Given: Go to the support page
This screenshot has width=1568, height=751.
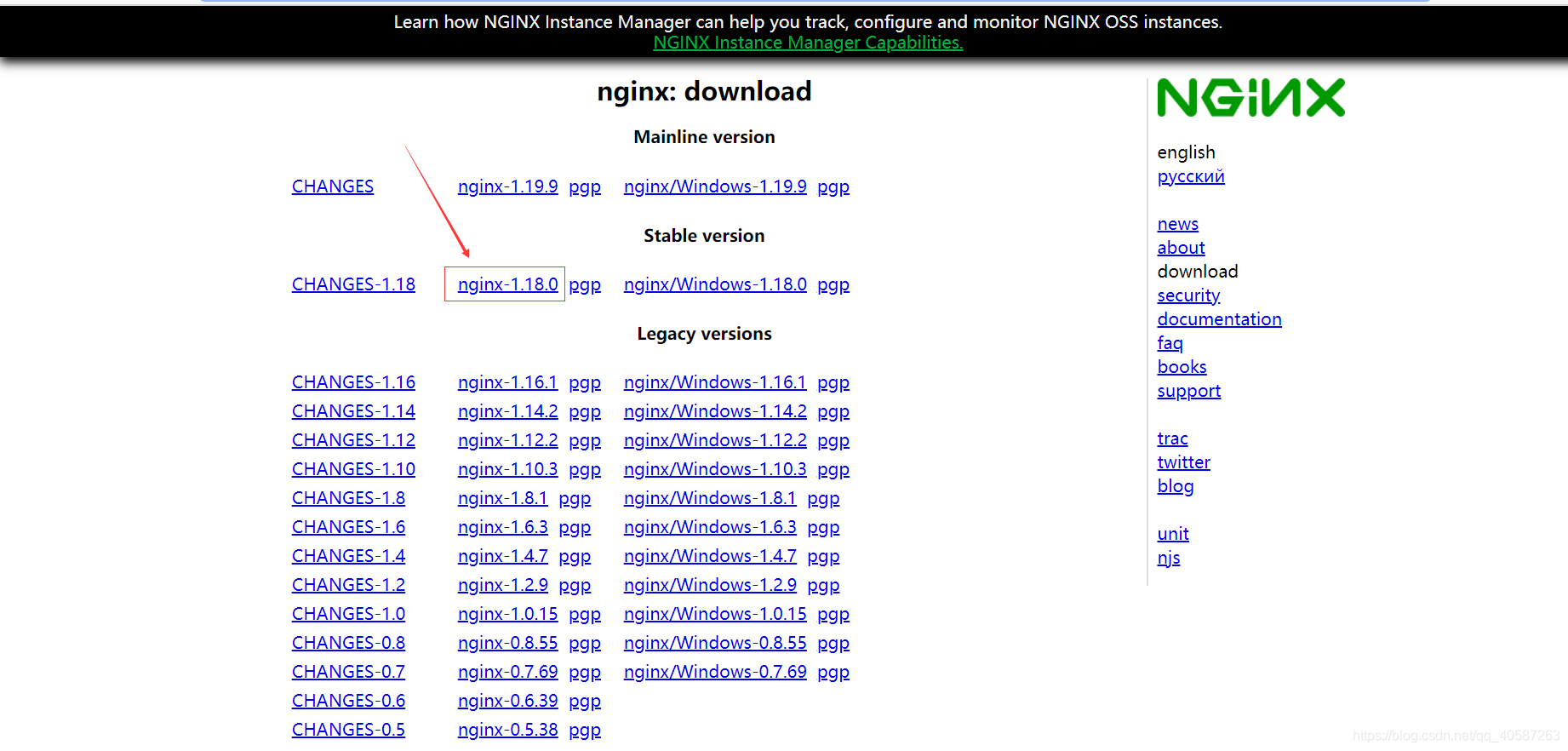Looking at the screenshot, I should pyautogui.click(x=1189, y=391).
